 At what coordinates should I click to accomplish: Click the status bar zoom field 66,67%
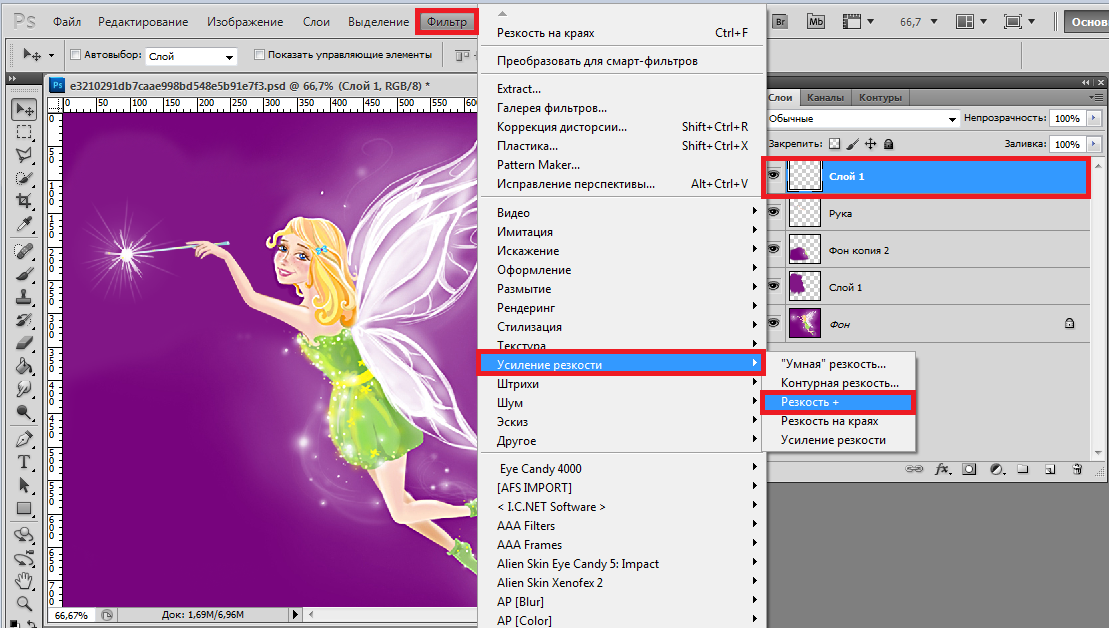tap(71, 615)
